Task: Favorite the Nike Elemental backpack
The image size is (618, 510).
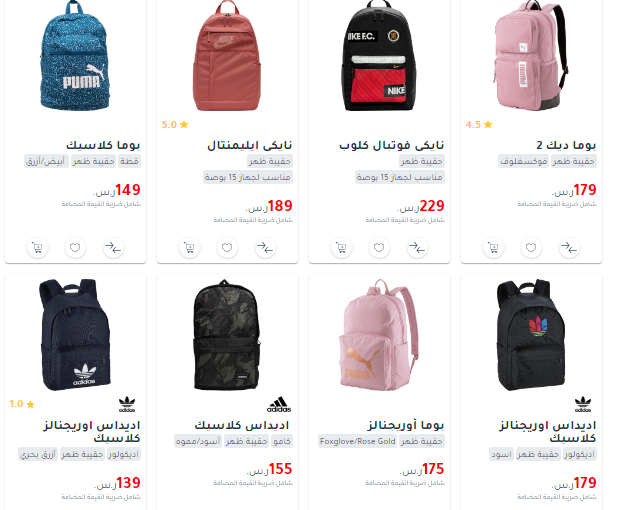Action: 227,248
